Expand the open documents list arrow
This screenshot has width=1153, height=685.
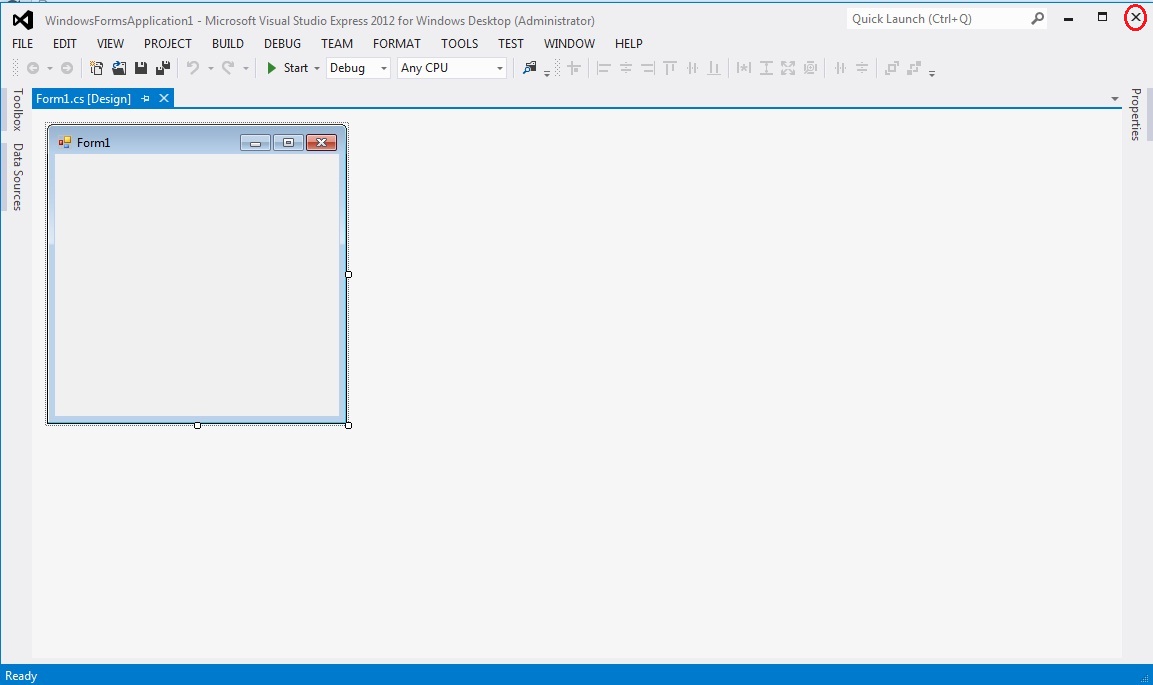click(1114, 99)
